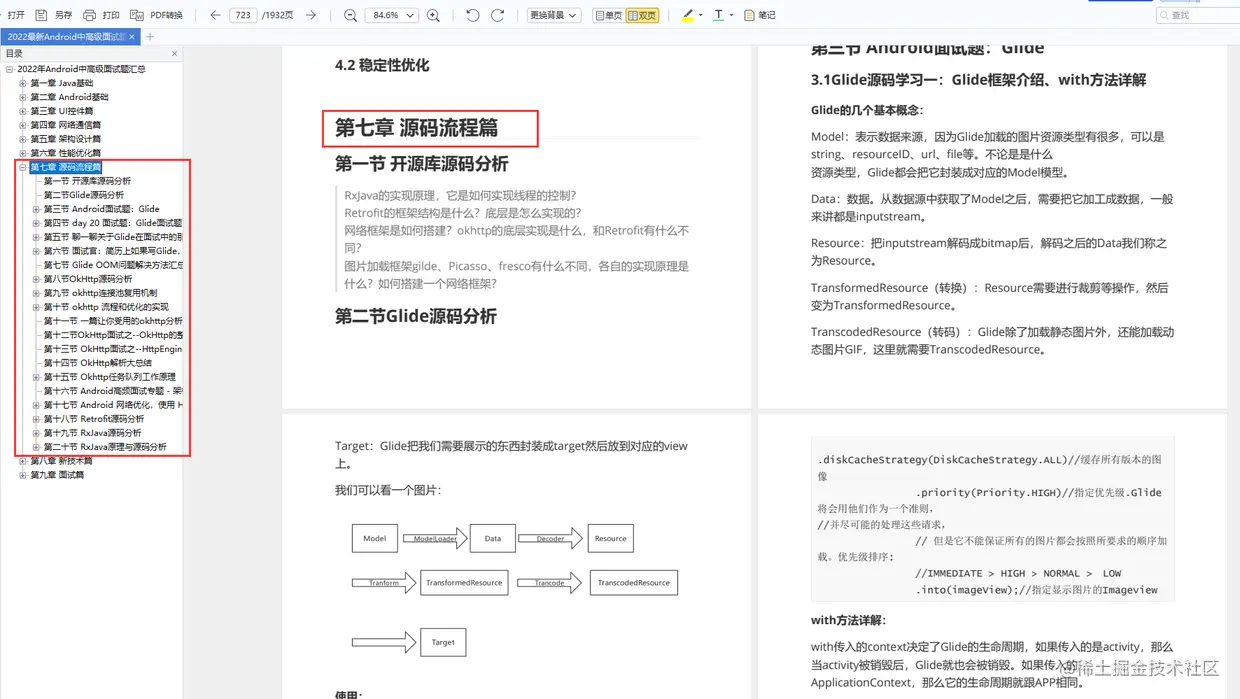Select the green text underline tool
1240x699 pixels.
(x=718, y=15)
